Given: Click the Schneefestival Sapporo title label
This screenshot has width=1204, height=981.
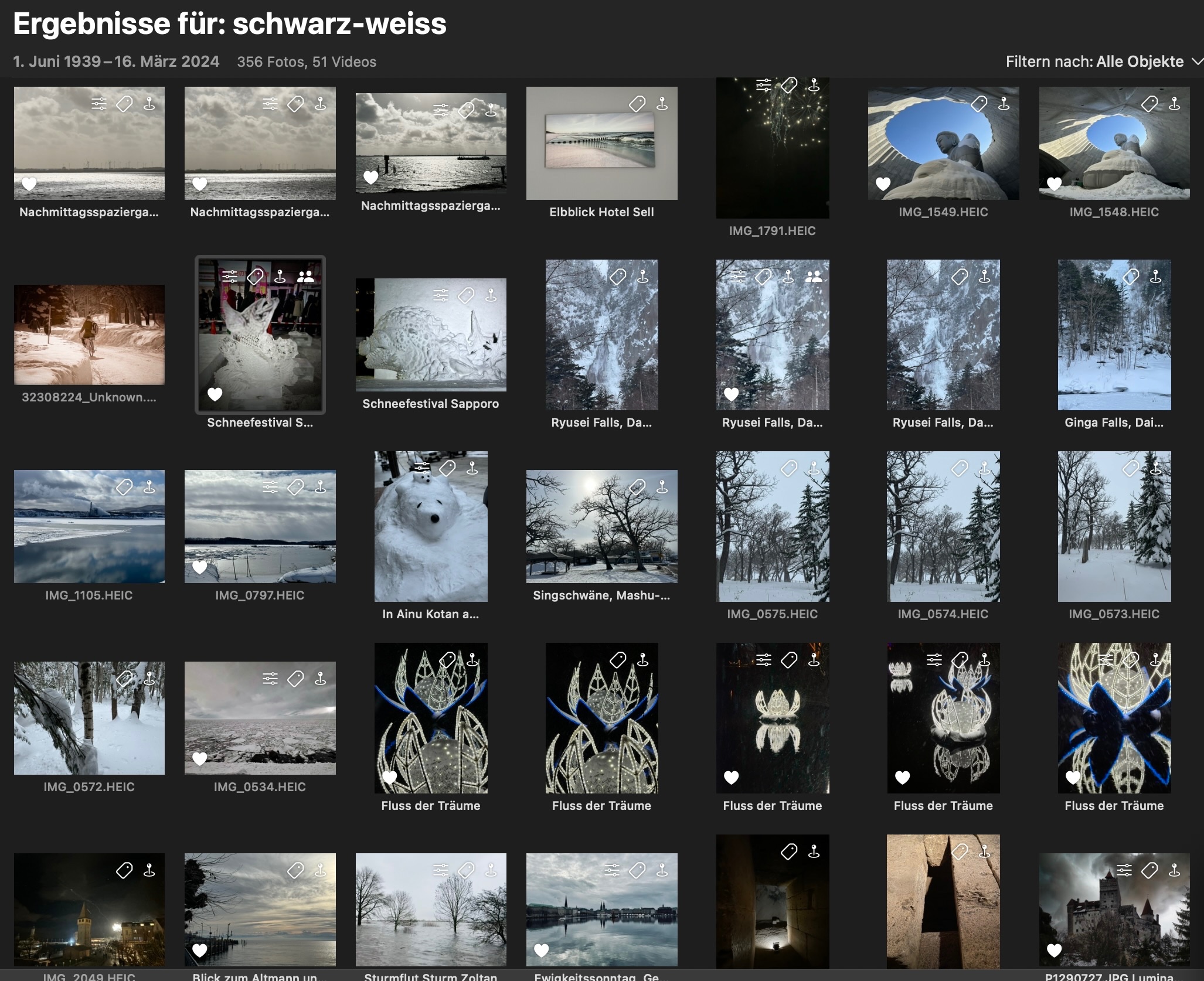Looking at the screenshot, I should pyautogui.click(x=430, y=404).
